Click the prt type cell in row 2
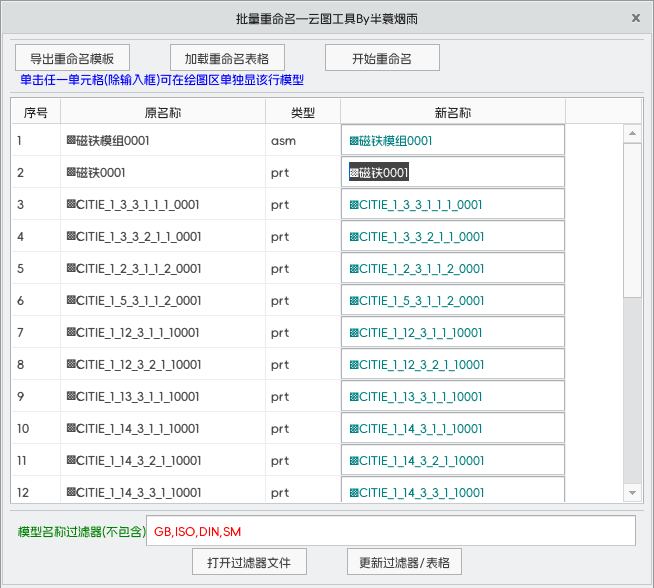The height and width of the screenshot is (588, 654). [303, 172]
